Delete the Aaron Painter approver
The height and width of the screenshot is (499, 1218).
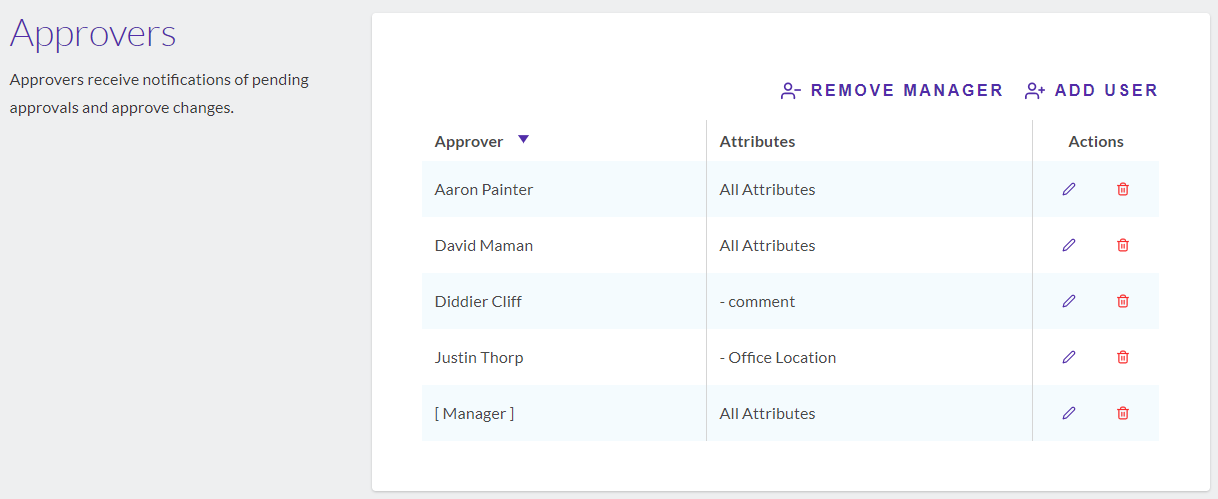tap(1123, 189)
